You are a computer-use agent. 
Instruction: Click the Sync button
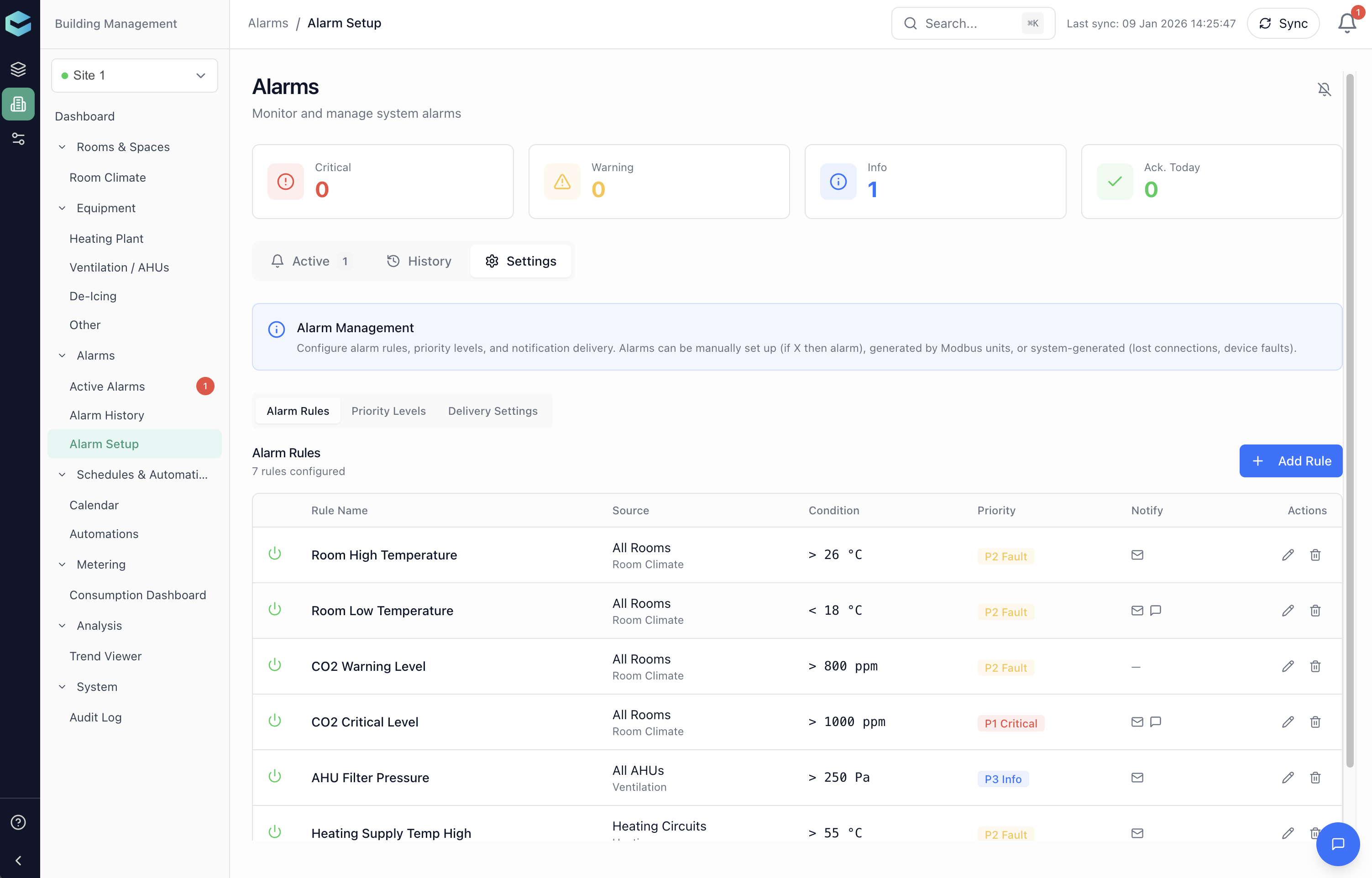click(x=1283, y=23)
